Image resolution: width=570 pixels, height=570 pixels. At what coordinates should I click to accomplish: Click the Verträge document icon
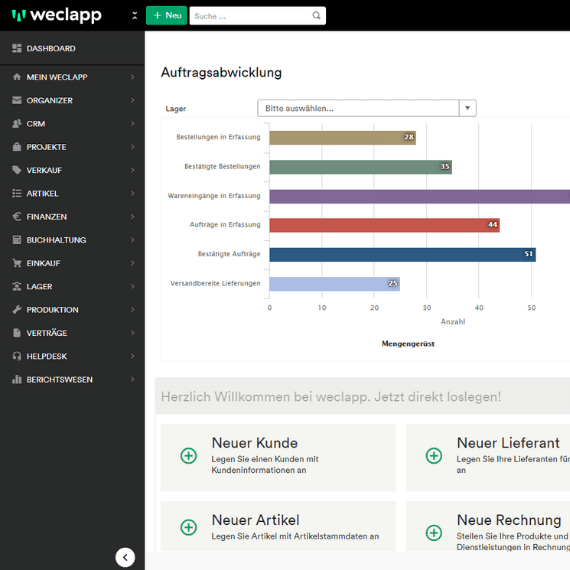(17, 333)
